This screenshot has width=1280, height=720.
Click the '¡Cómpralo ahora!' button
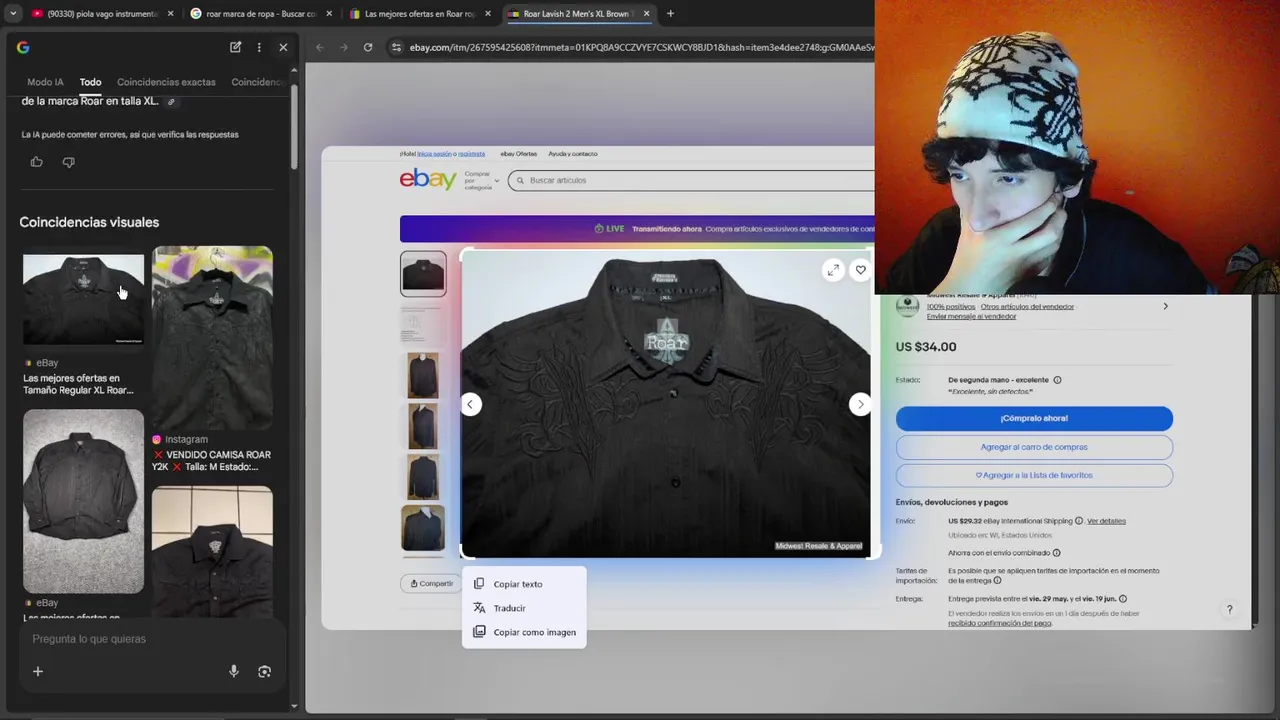(1034, 418)
